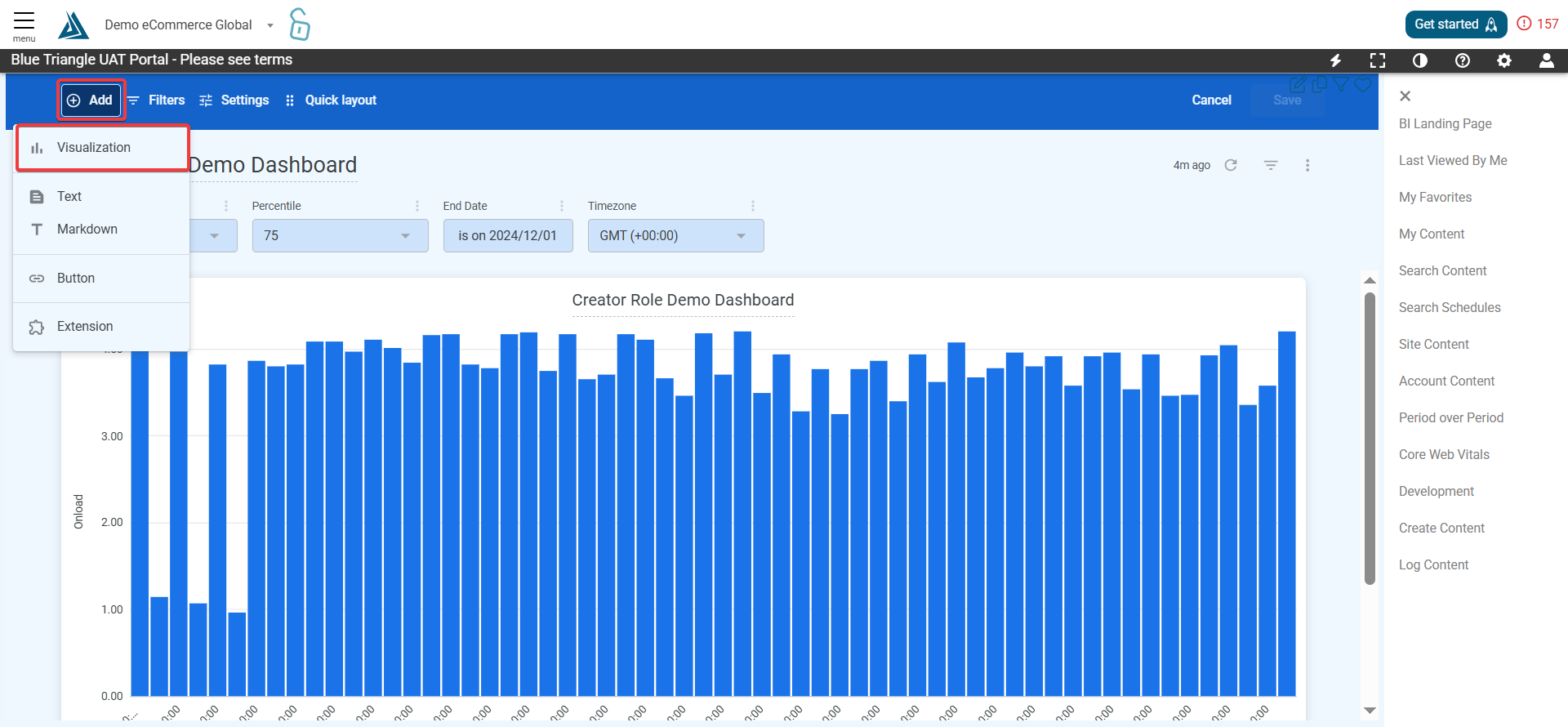
Task: Open the hamburger menu
Action: click(24, 25)
